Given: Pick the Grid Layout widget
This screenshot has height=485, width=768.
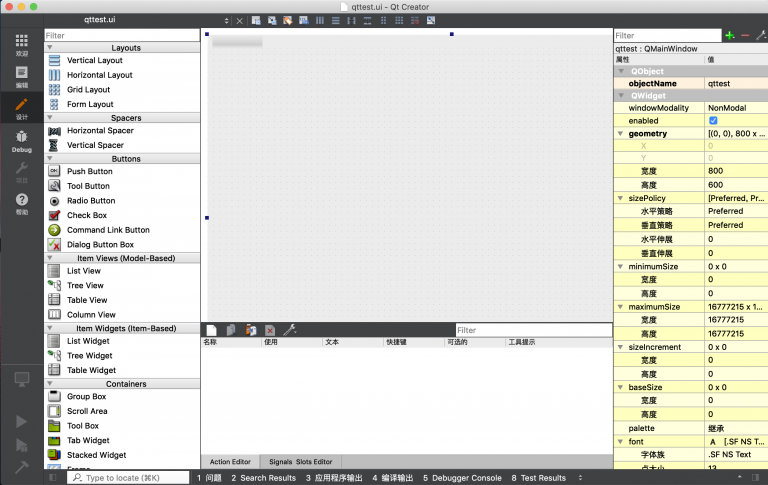Looking at the screenshot, I should tap(88, 90).
